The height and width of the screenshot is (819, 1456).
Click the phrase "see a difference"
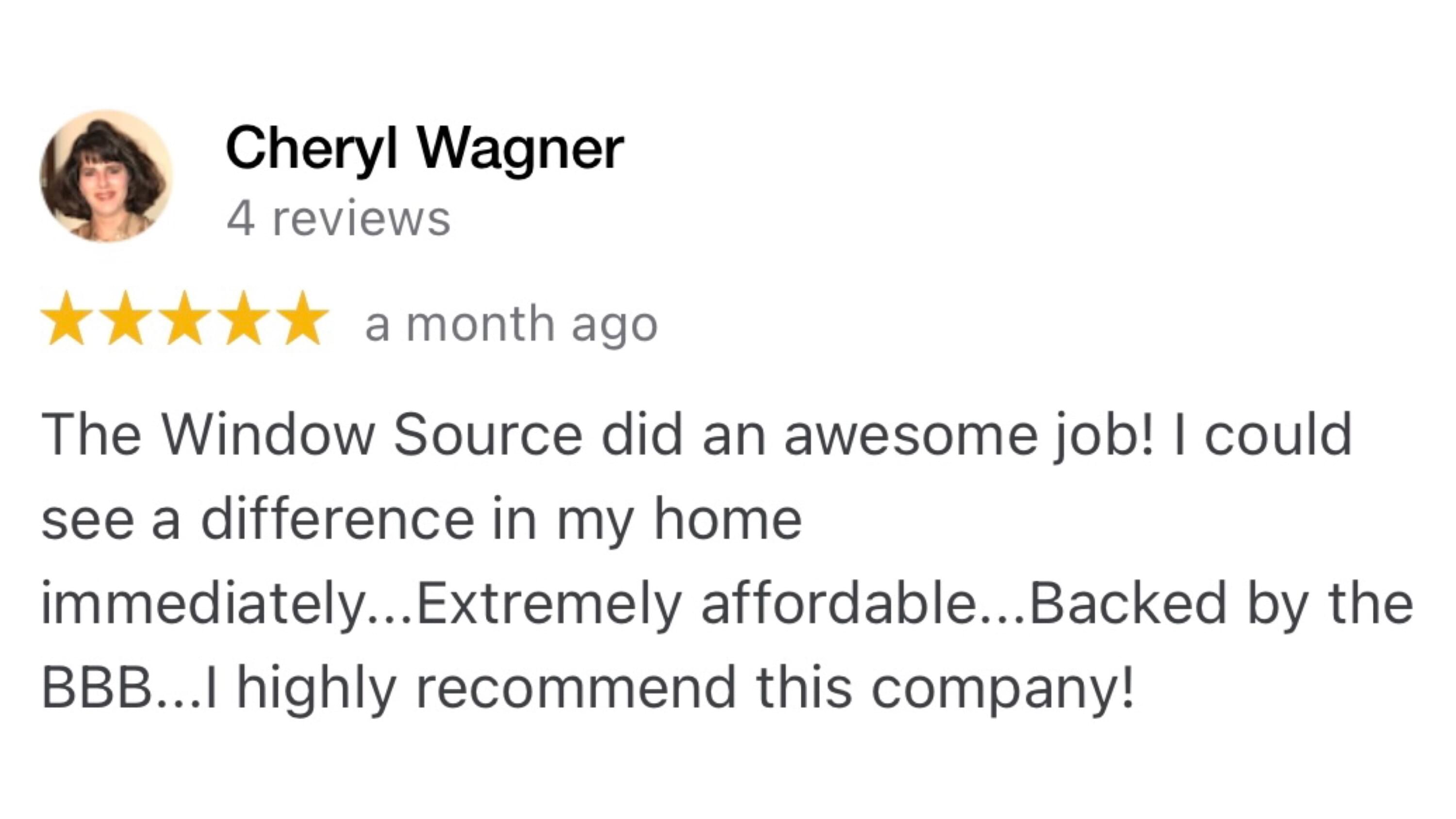point(257,520)
